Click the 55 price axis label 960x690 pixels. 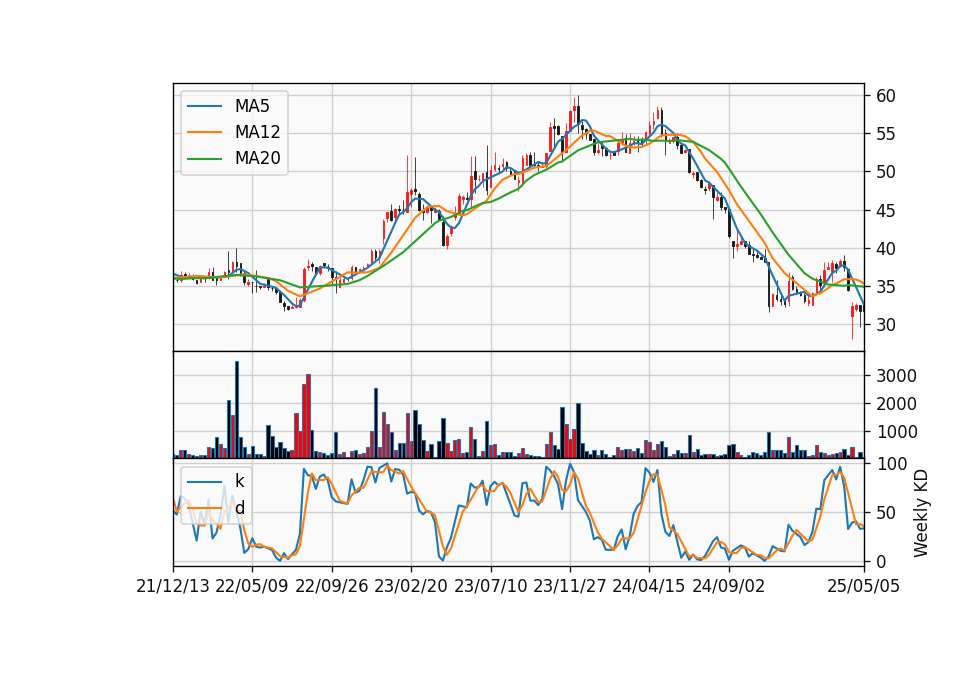click(x=886, y=134)
